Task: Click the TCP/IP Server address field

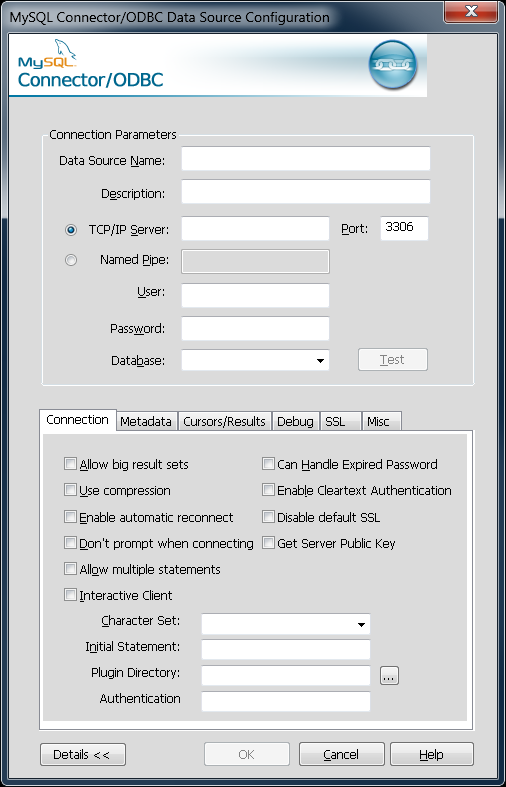Action: pyautogui.click(x=255, y=229)
